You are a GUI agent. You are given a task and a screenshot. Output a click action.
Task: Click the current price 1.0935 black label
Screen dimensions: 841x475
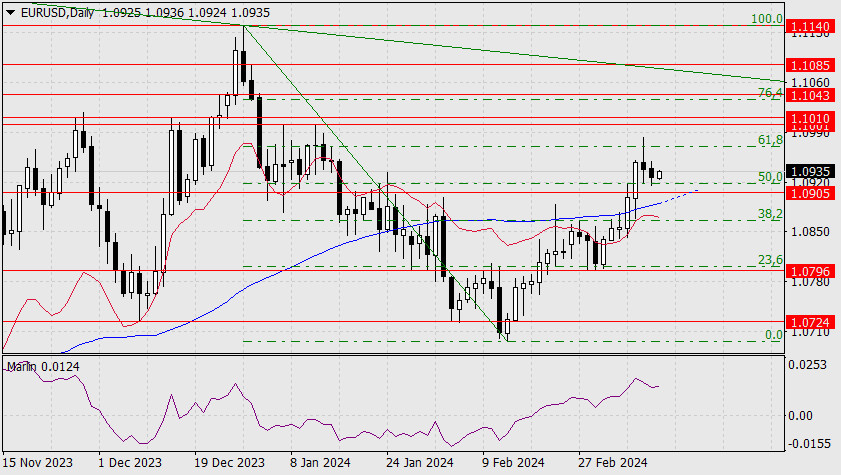coord(810,172)
